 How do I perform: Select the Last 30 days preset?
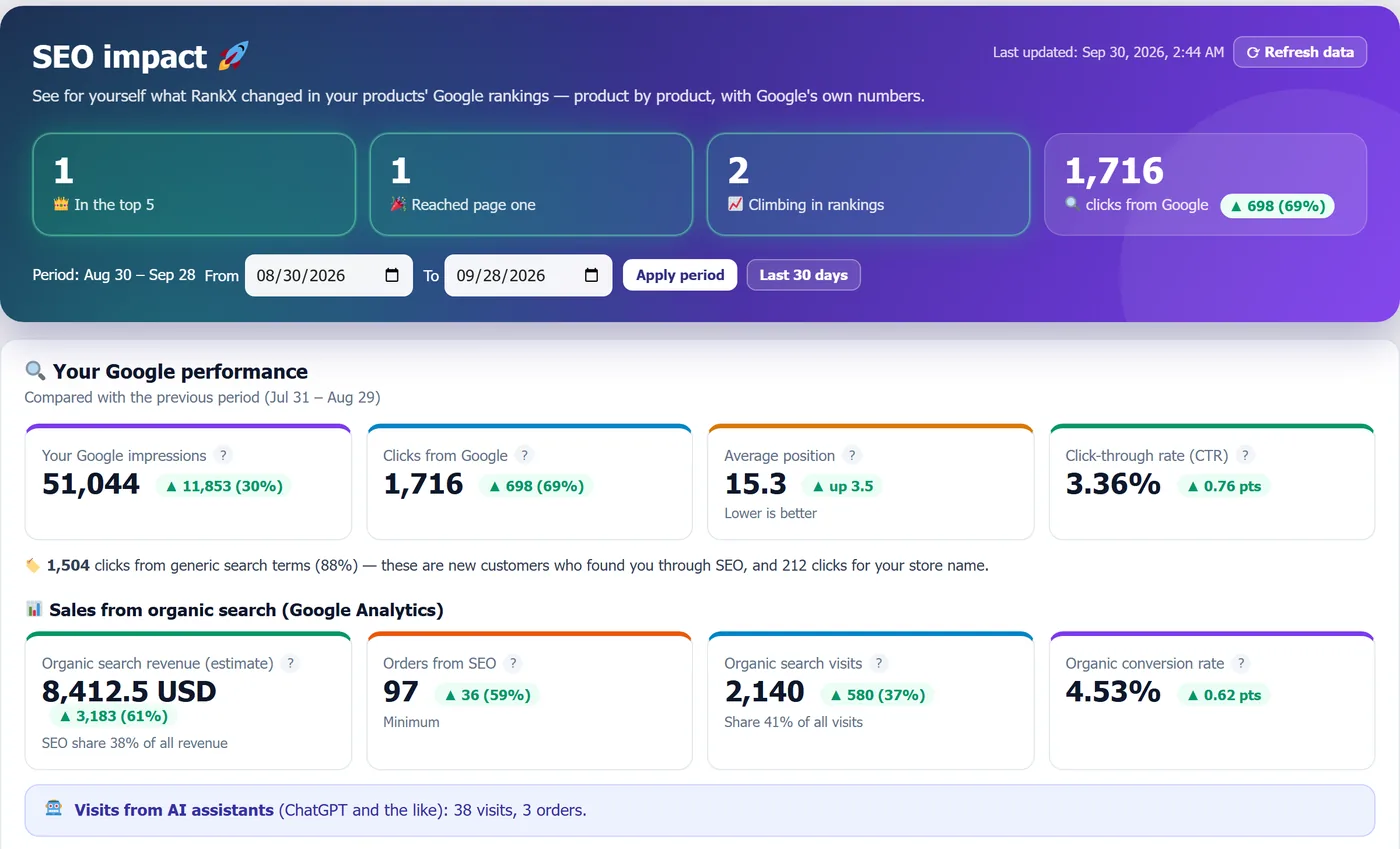803,275
